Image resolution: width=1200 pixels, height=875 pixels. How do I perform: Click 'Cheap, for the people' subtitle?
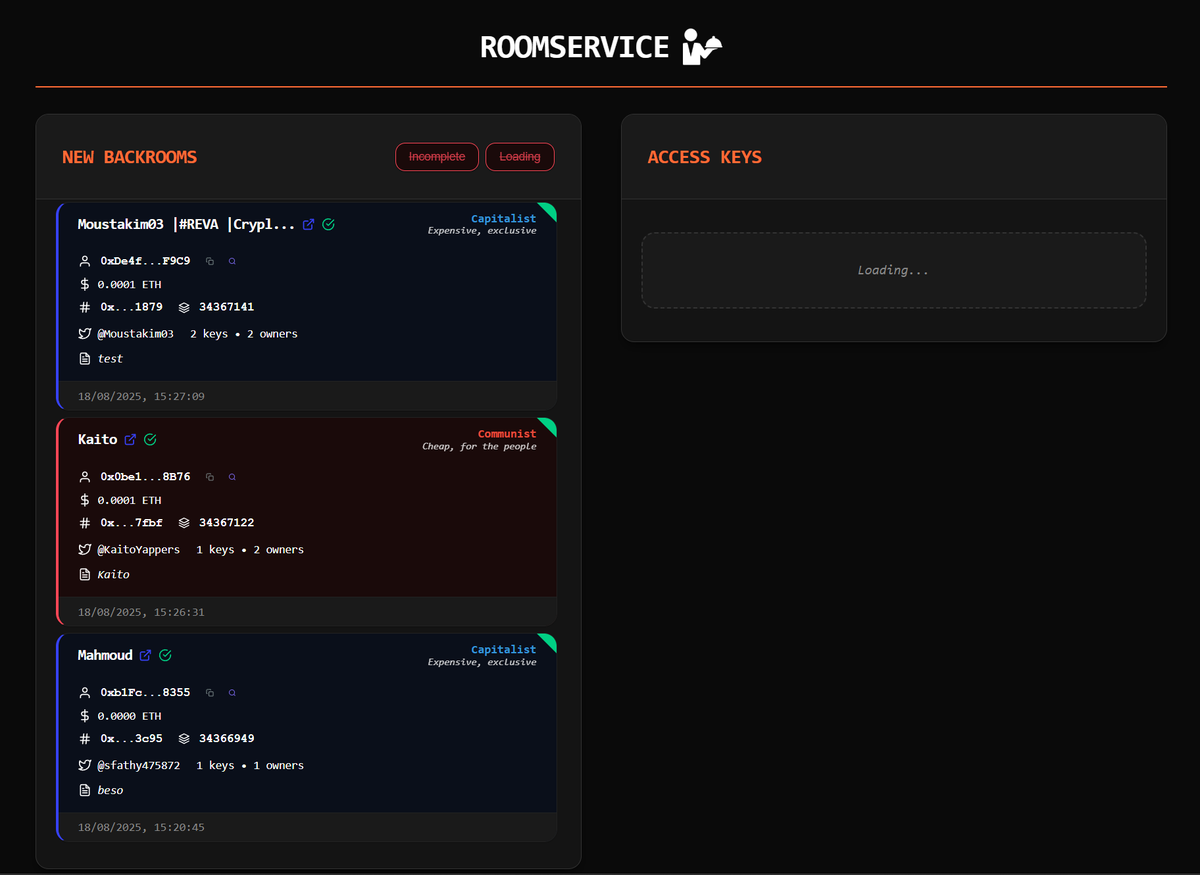click(x=479, y=446)
